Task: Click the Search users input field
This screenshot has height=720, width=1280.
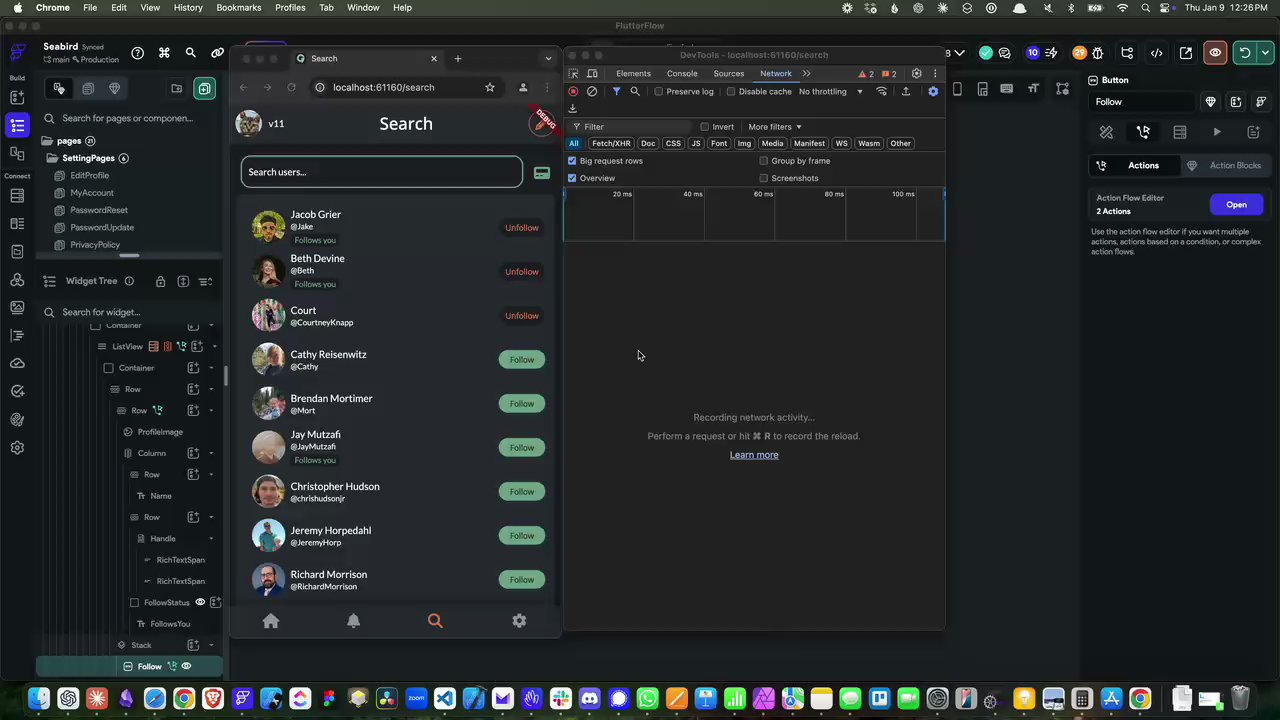Action: coord(381,172)
